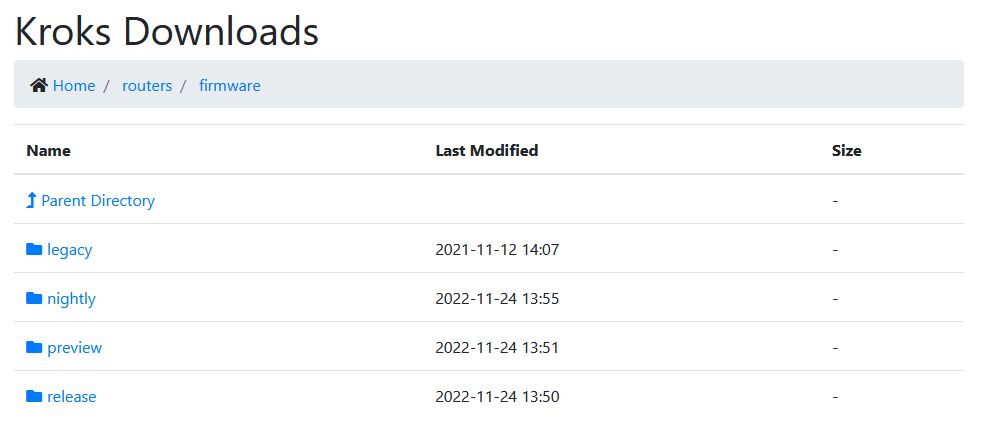Select the firmware breadcrumb item

230,86
